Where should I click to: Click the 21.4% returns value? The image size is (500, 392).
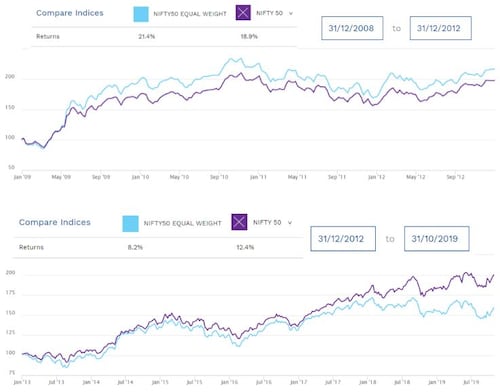tap(147, 36)
